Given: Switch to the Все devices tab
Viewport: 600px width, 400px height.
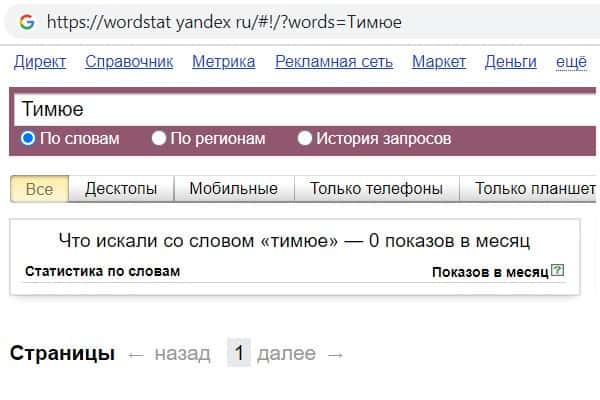Looking at the screenshot, I should point(39,189).
